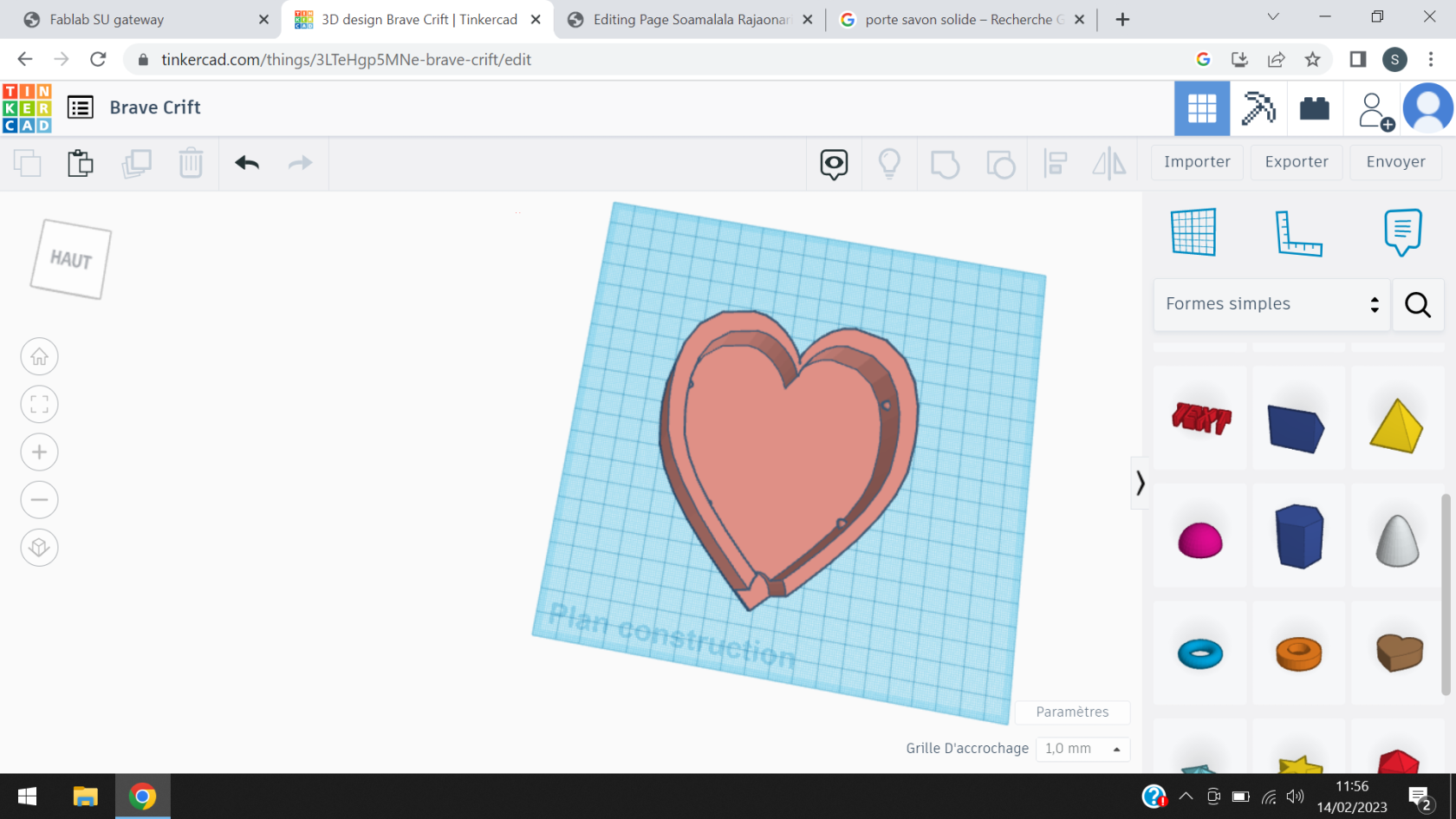Open the Paramètres button
The height and width of the screenshot is (819, 1456).
click(x=1072, y=712)
